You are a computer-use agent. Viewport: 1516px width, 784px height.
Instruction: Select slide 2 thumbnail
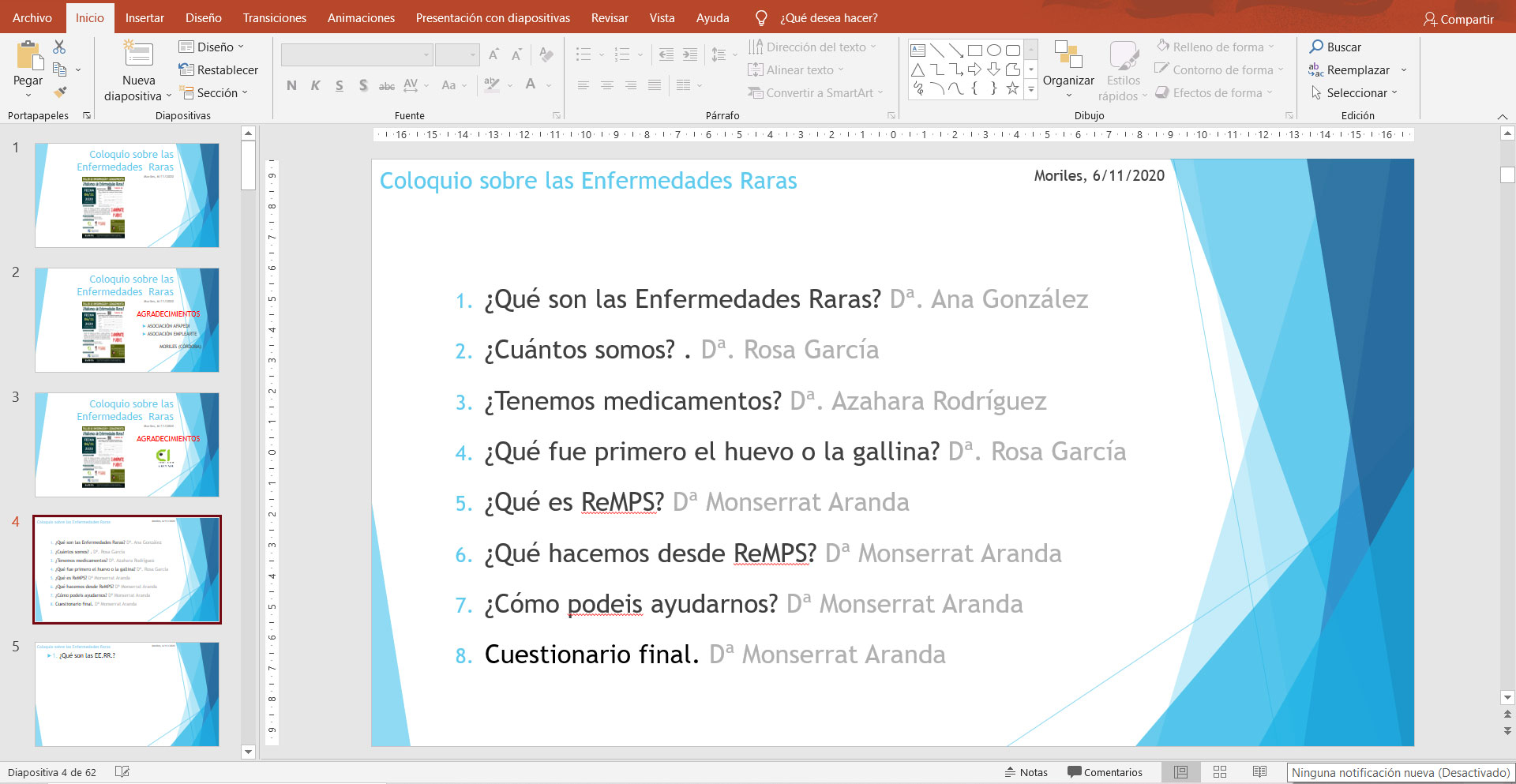(x=127, y=320)
